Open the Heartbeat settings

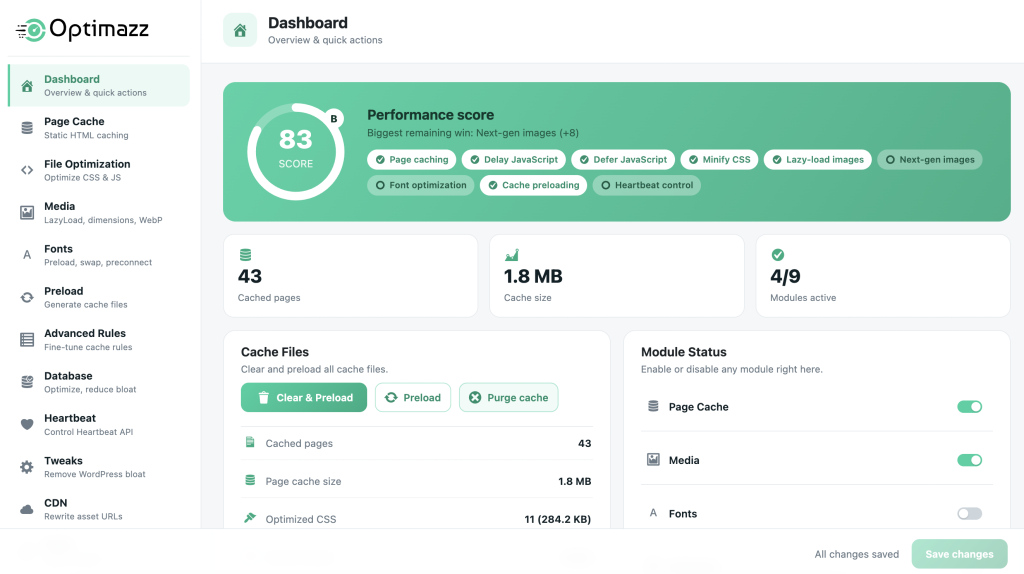pyautogui.click(x=99, y=424)
